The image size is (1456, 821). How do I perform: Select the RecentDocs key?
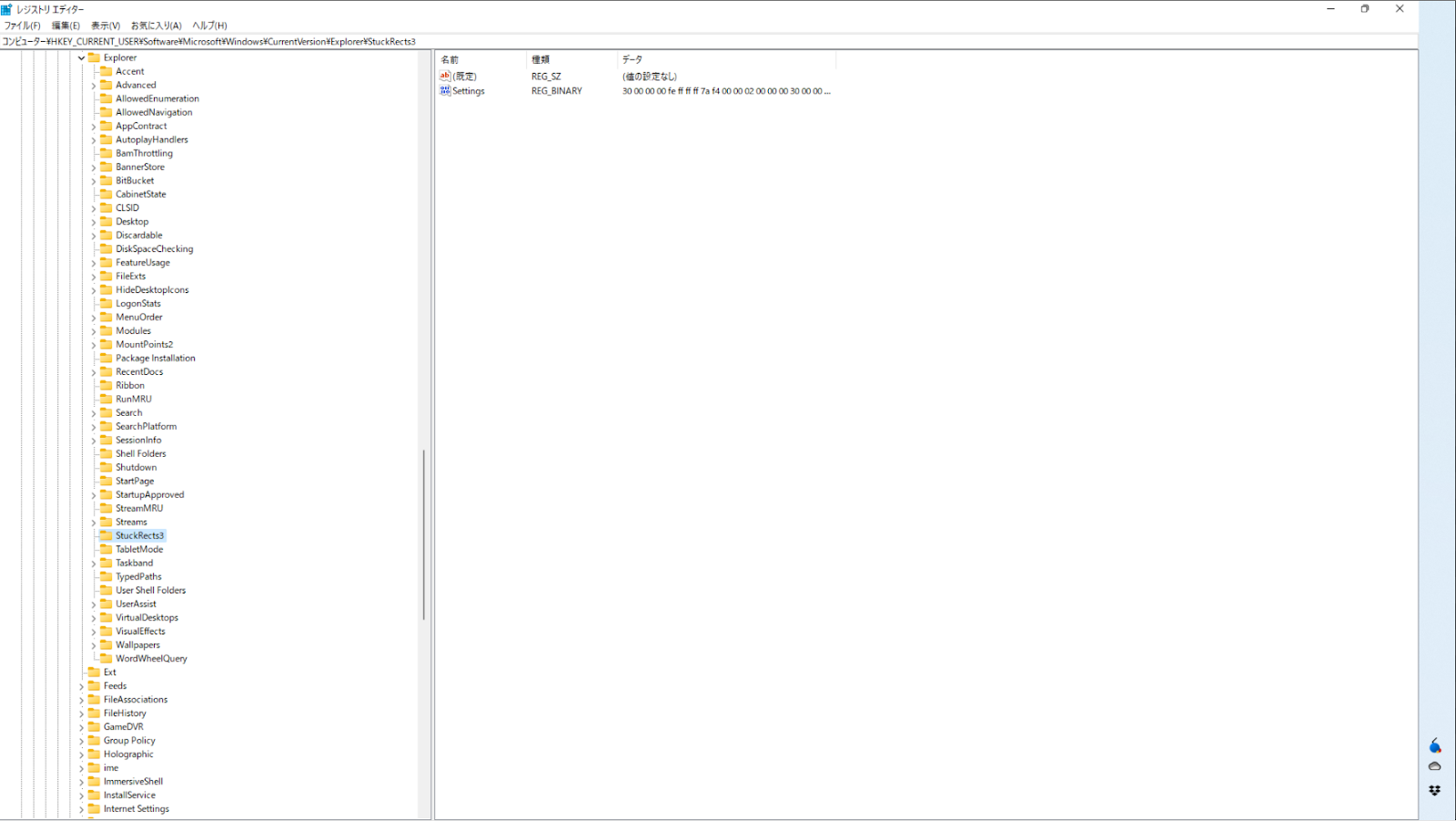139,372
